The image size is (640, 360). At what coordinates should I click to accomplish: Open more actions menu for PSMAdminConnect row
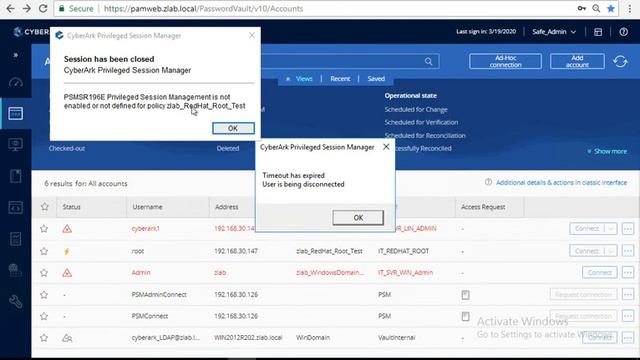tap(628, 295)
